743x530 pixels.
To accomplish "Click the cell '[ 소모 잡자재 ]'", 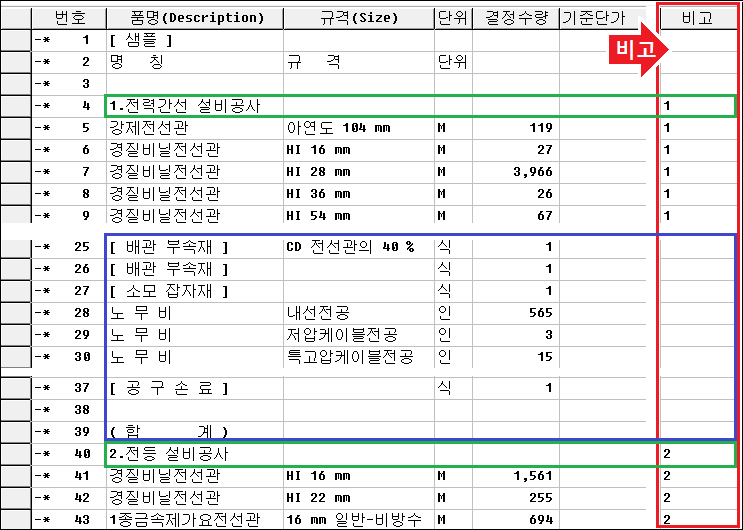I will click(195, 291).
